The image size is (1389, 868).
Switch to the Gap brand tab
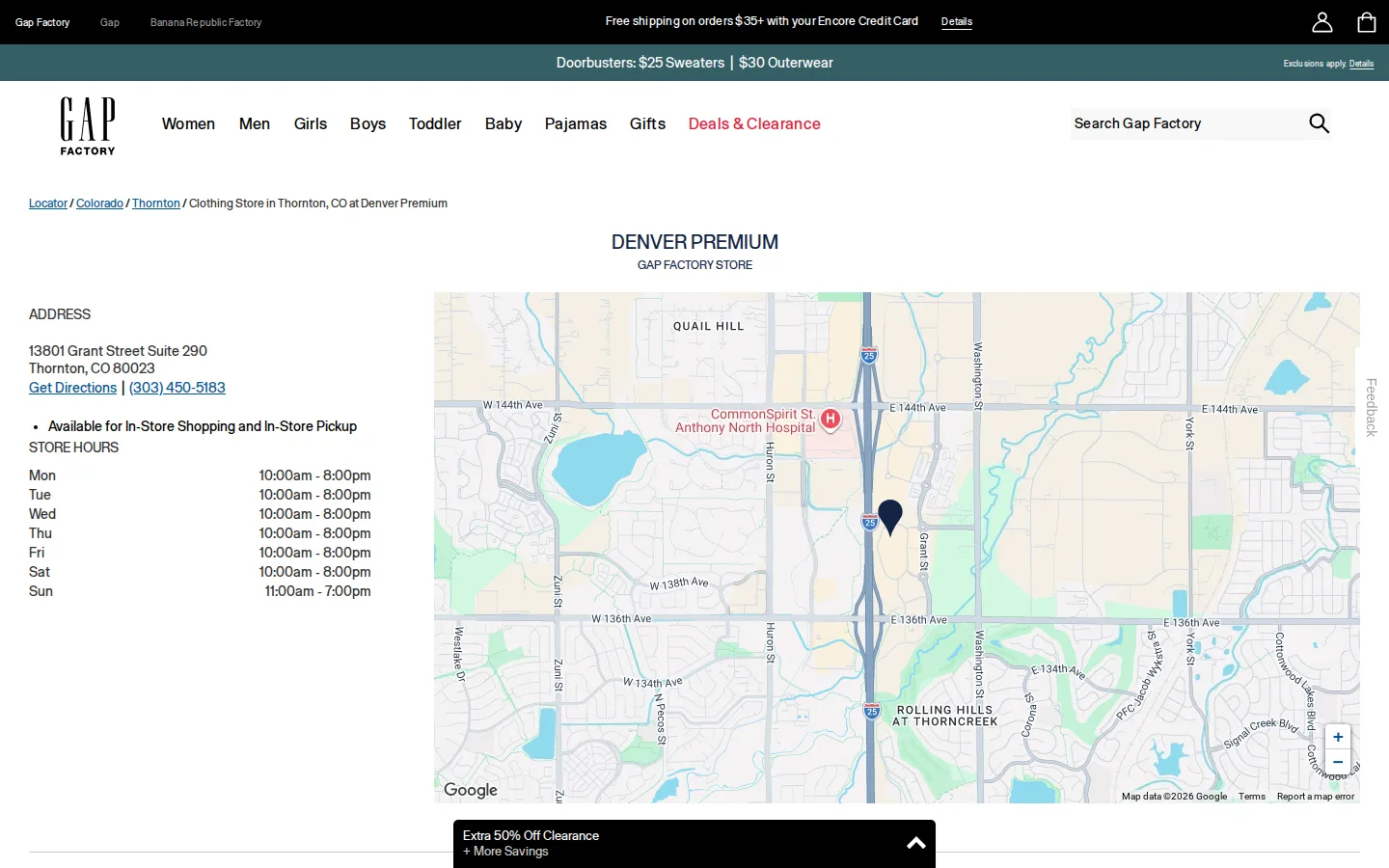coord(110,22)
